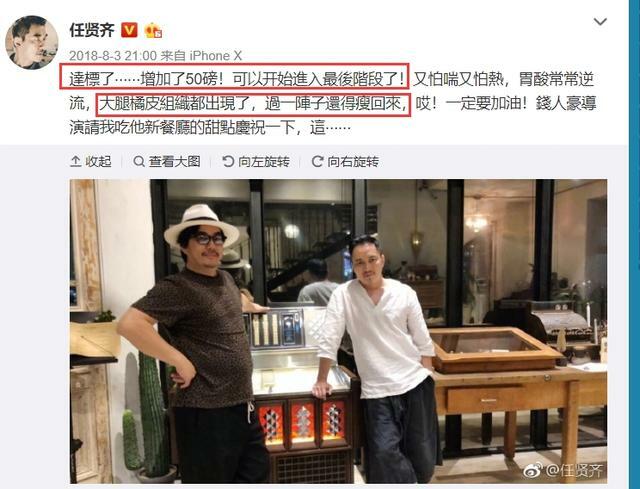Click the orange V verified badge

pos(129,30)
